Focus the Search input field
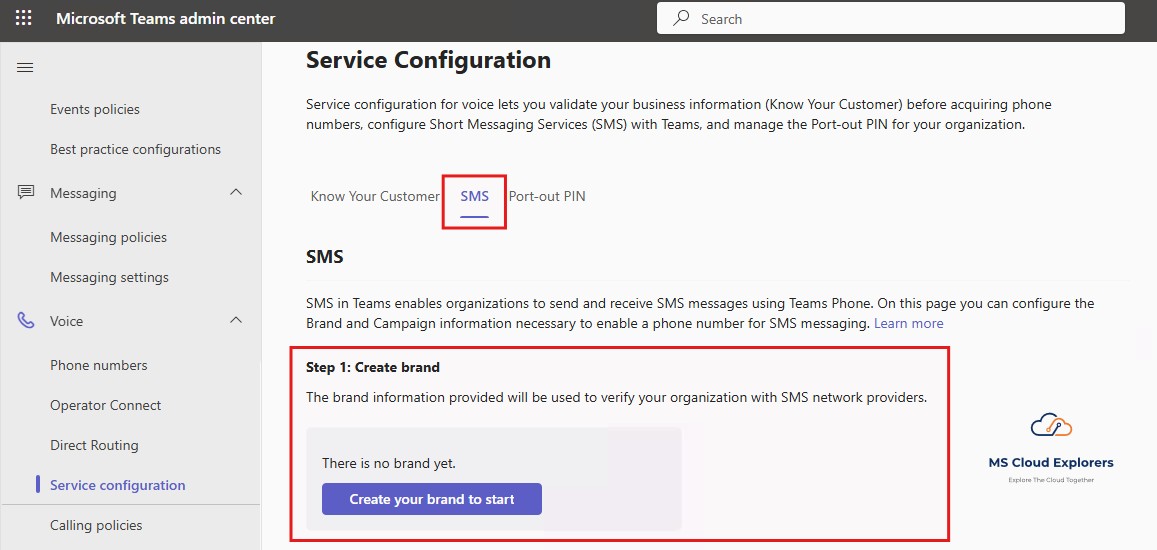 891,19
